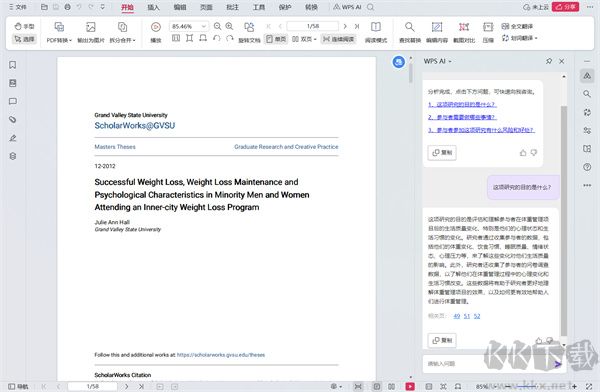Toggle 连续阅读 continuous reading mode
Screen dimensions: 600x392
pos(339,39)
